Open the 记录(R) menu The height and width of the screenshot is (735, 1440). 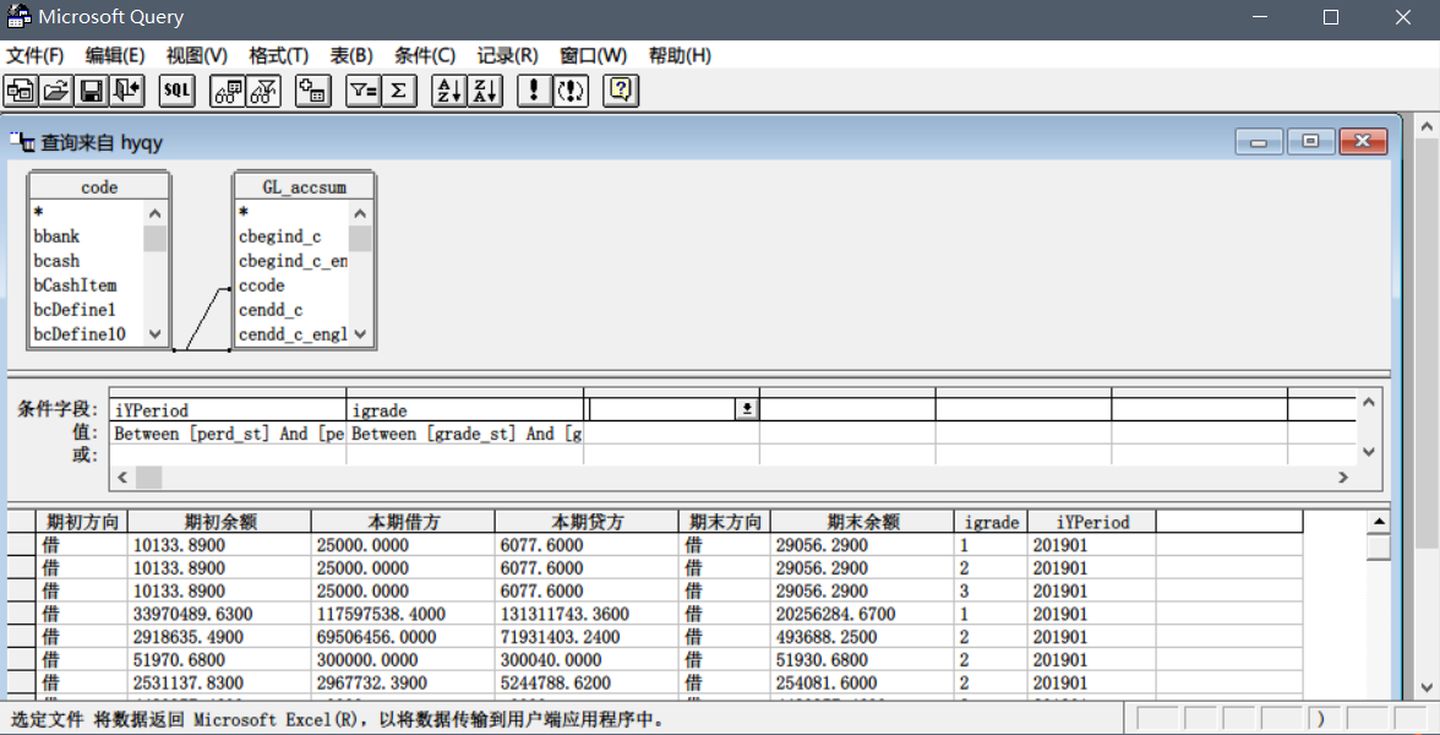[507, 55]
